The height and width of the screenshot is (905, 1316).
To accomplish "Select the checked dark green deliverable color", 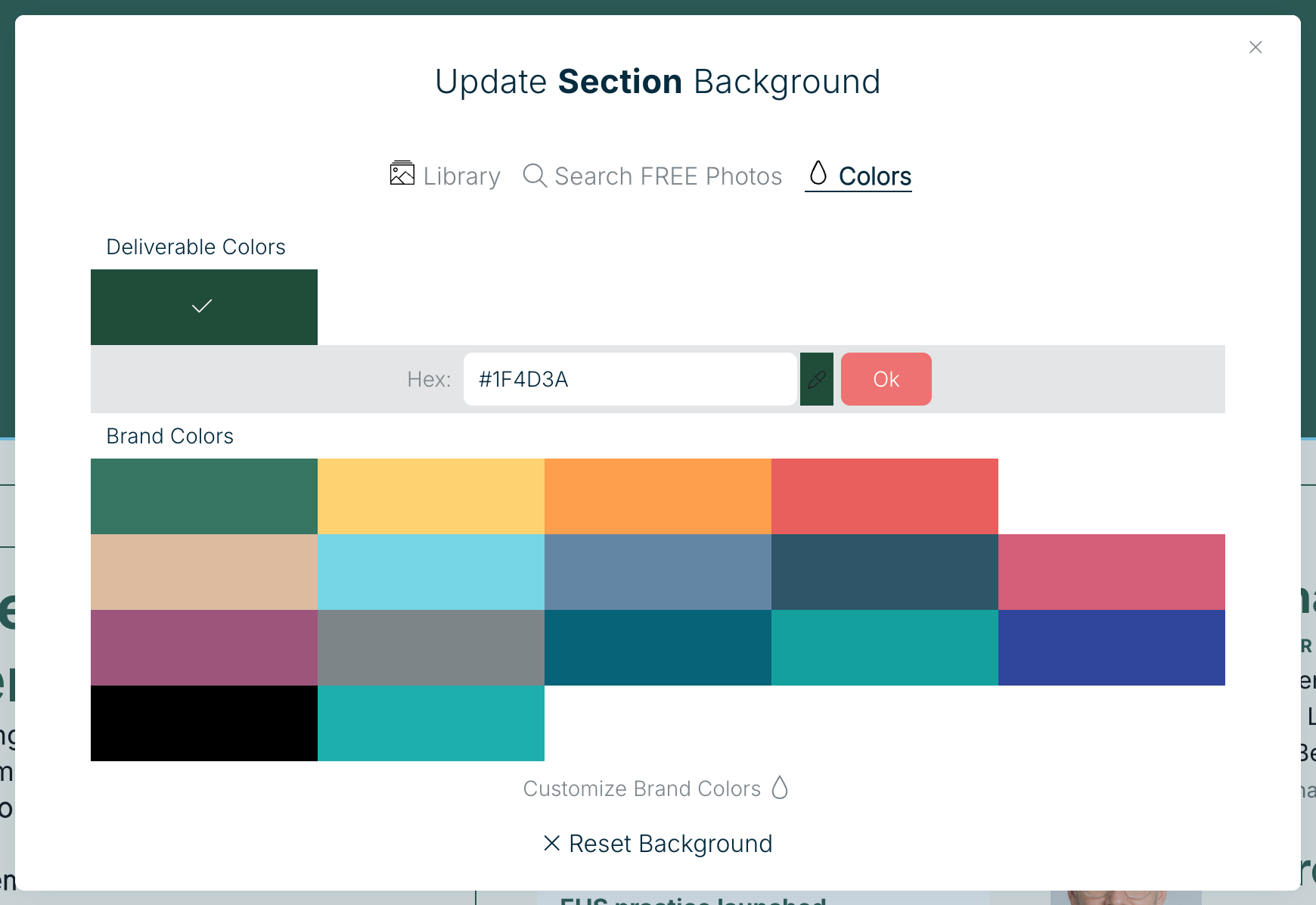I will [x=204, y=307].
